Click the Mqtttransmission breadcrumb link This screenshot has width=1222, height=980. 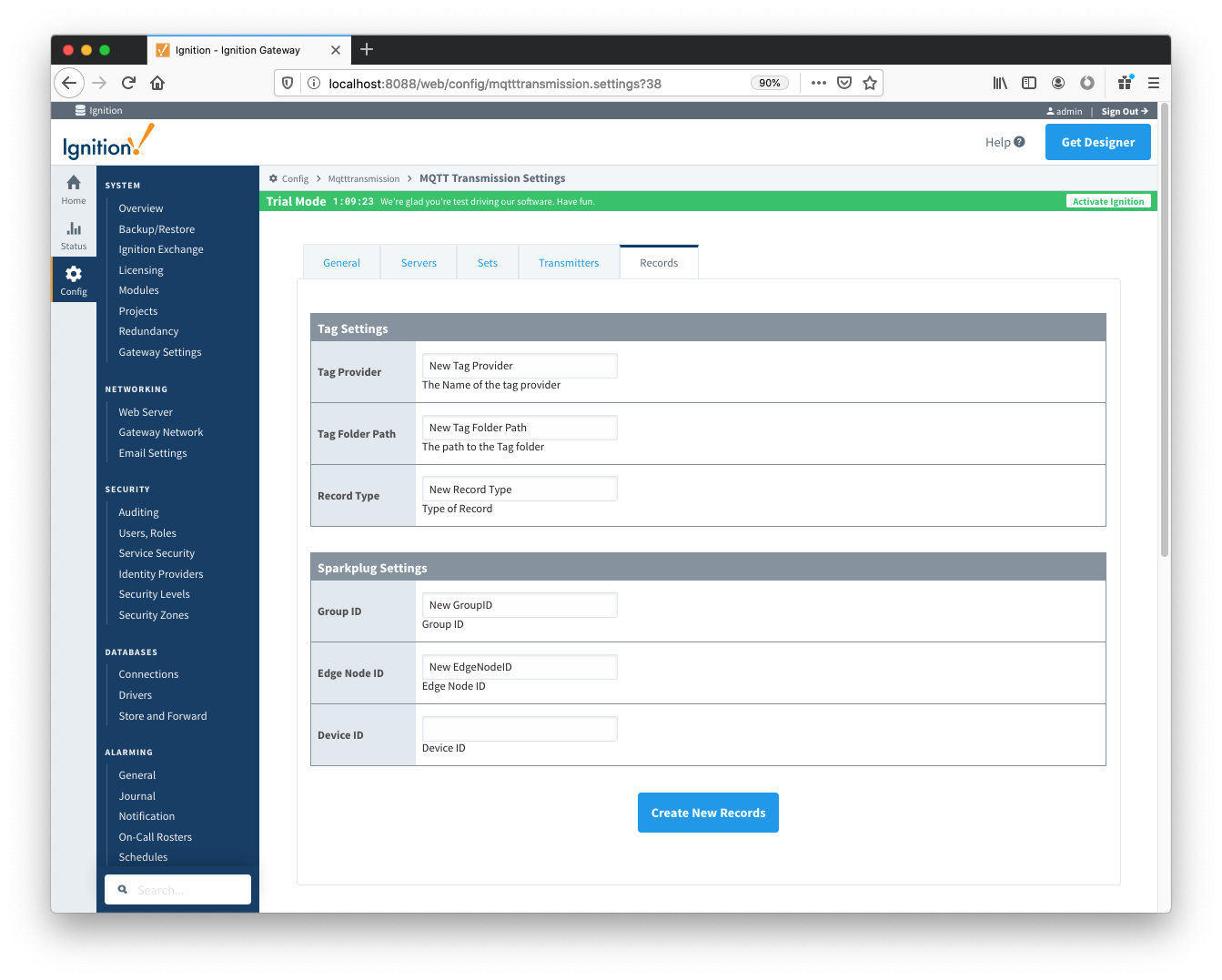point(364,178)
